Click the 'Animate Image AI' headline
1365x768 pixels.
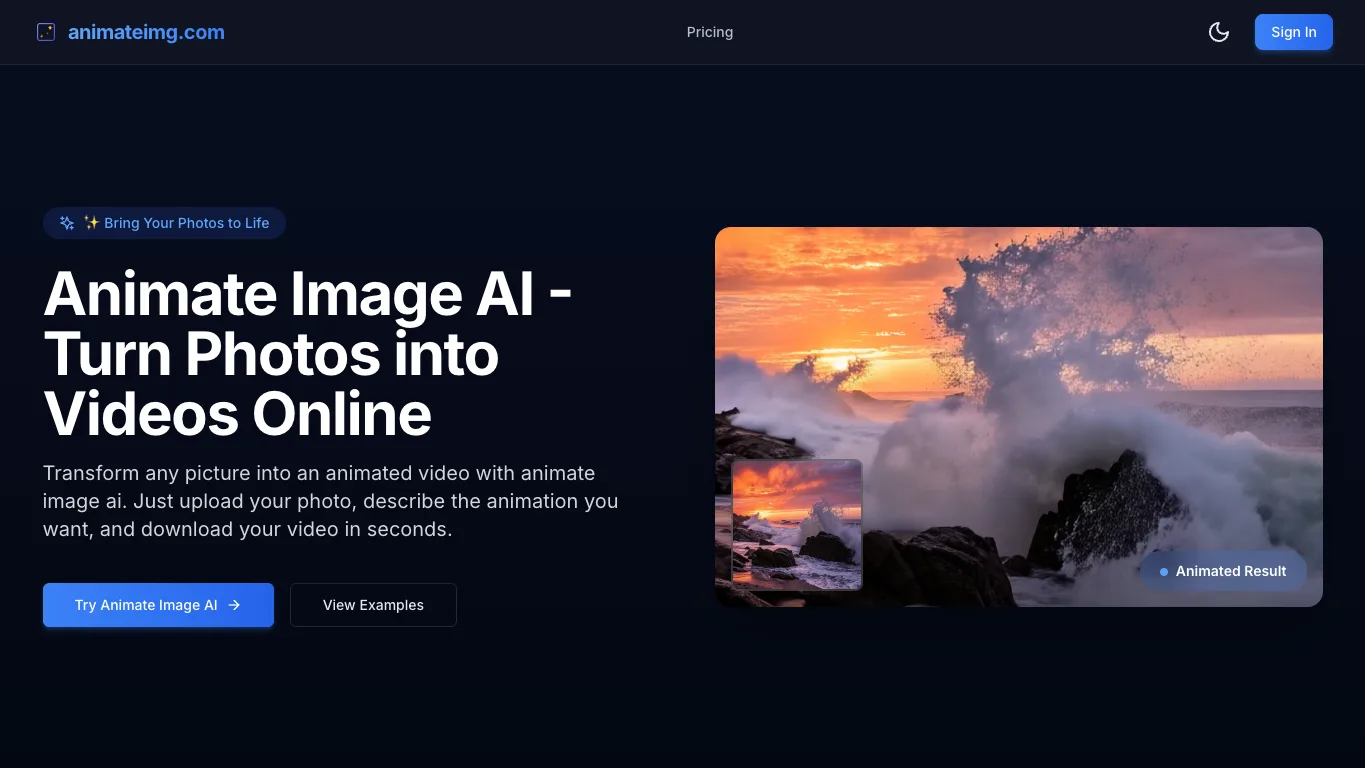coord(308,354)
